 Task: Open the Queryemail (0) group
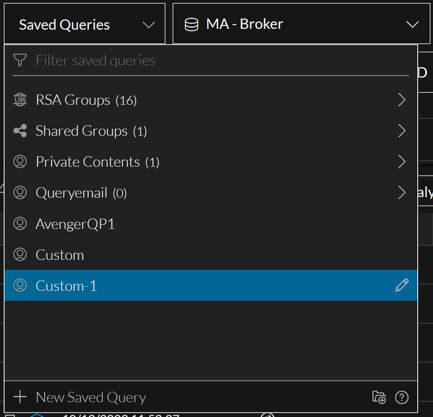pyautogui.click(x=211, y=193)
